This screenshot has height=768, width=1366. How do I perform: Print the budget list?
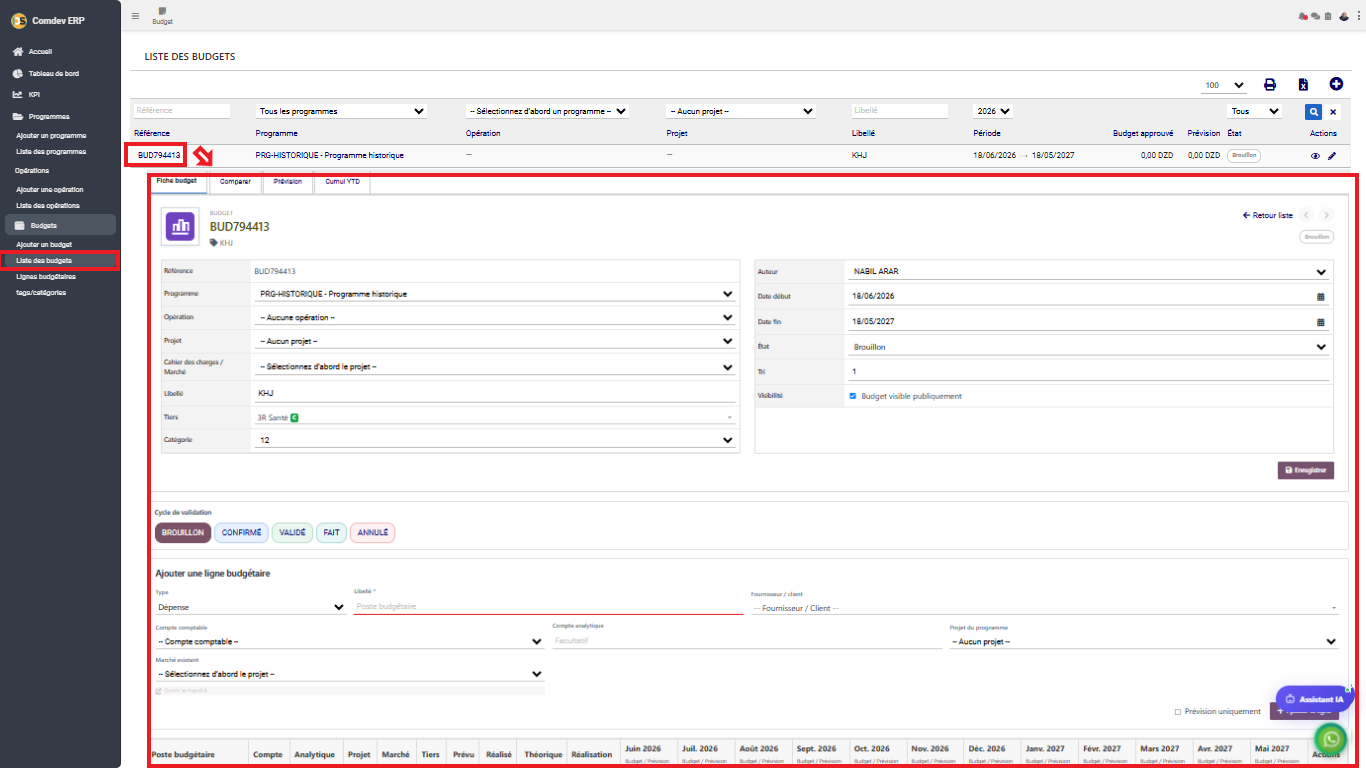(1270, 85)
